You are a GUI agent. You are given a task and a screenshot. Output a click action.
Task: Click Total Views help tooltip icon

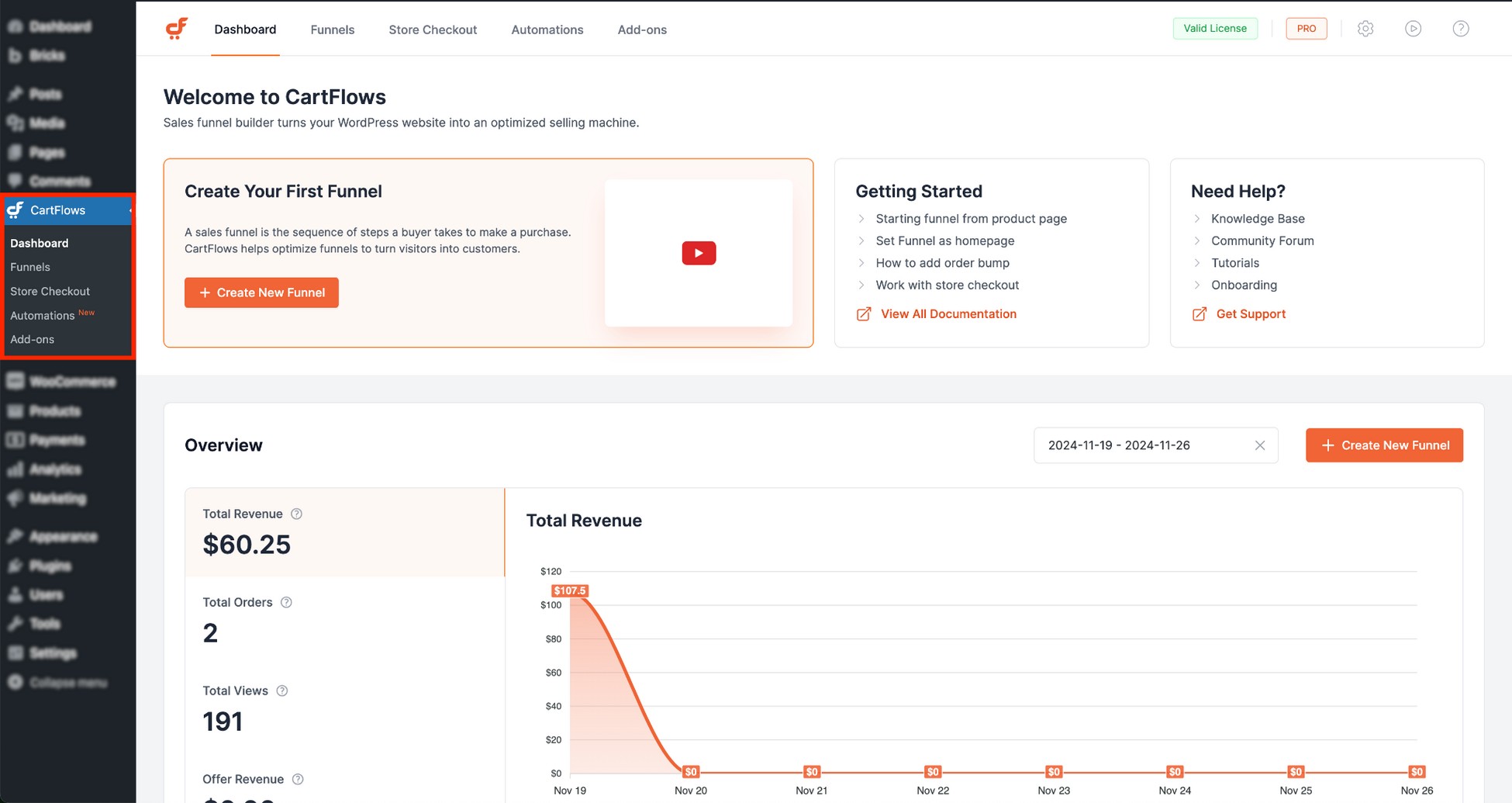(x=282, y=691)
